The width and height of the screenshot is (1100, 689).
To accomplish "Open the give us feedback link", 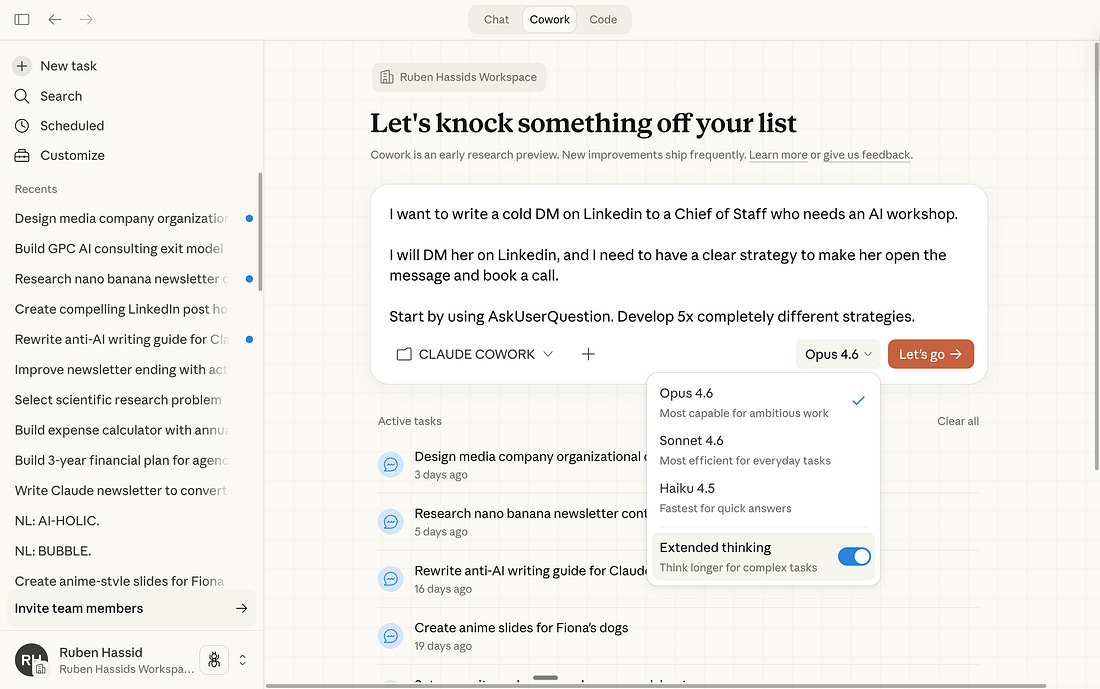I will [866, 155].
